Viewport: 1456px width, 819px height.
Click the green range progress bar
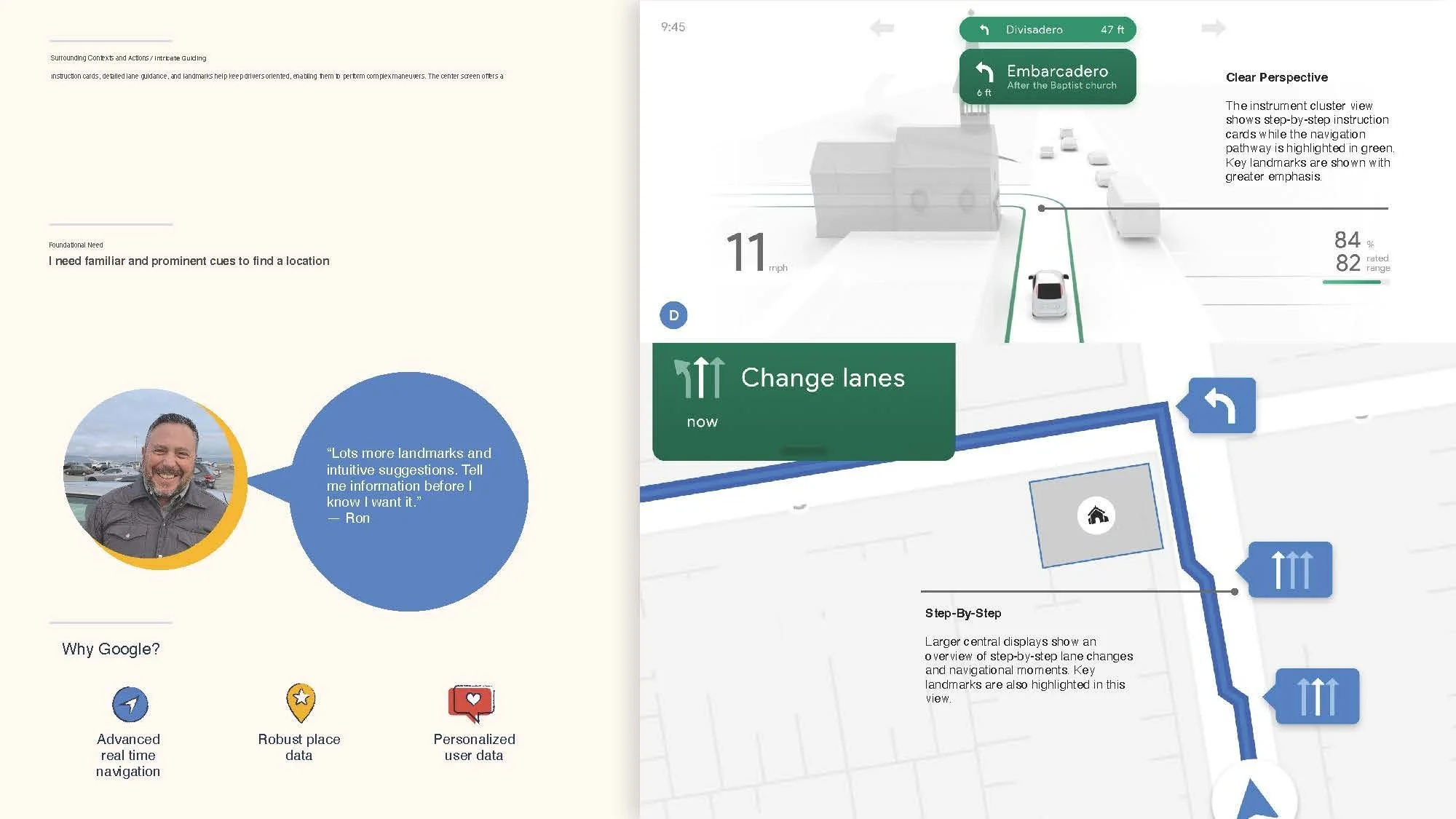pos(1351,282)
